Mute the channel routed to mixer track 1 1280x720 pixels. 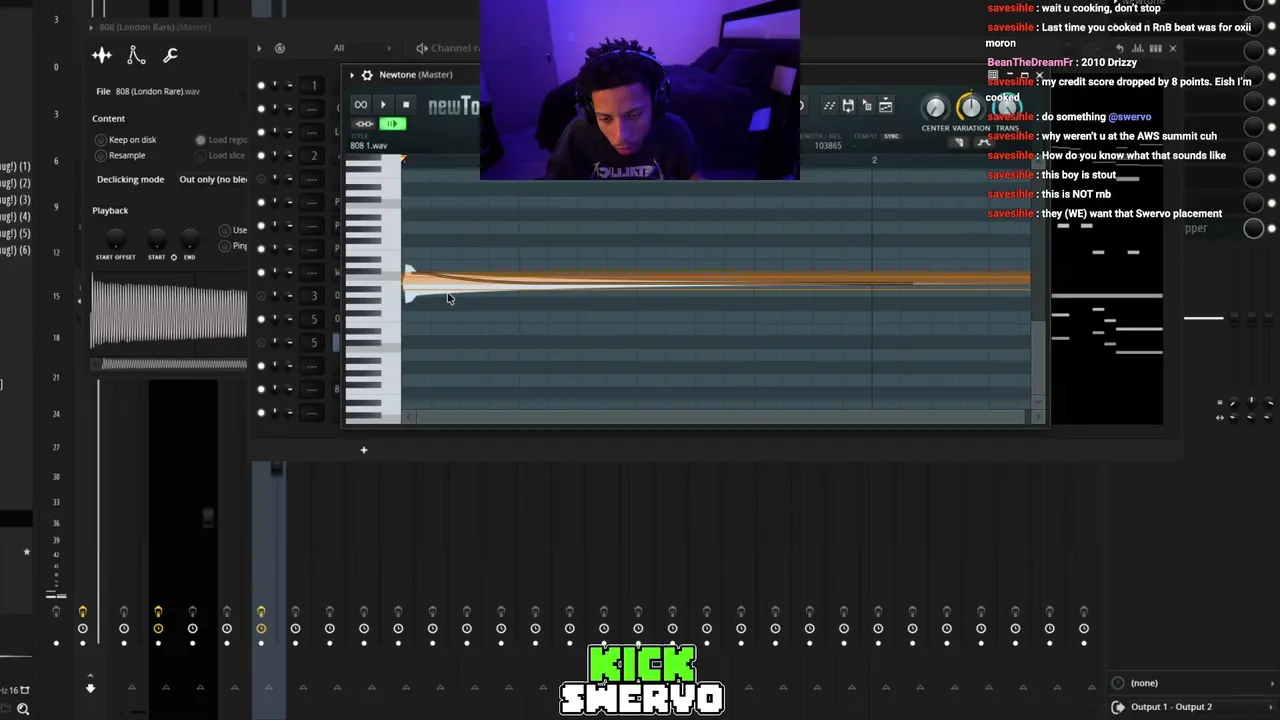pos(261,85)
